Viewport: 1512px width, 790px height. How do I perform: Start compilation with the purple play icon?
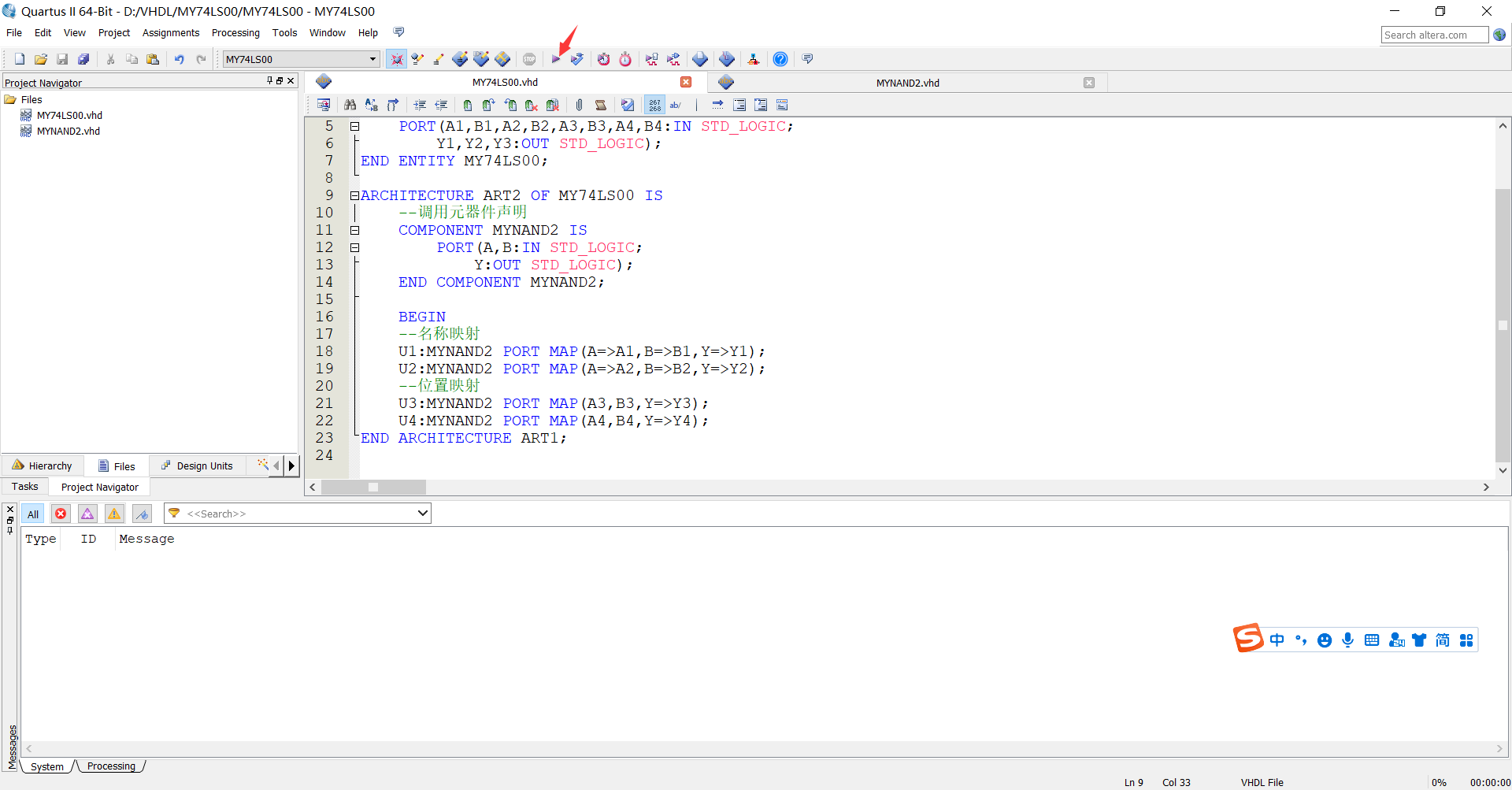(x=556, y=59)
